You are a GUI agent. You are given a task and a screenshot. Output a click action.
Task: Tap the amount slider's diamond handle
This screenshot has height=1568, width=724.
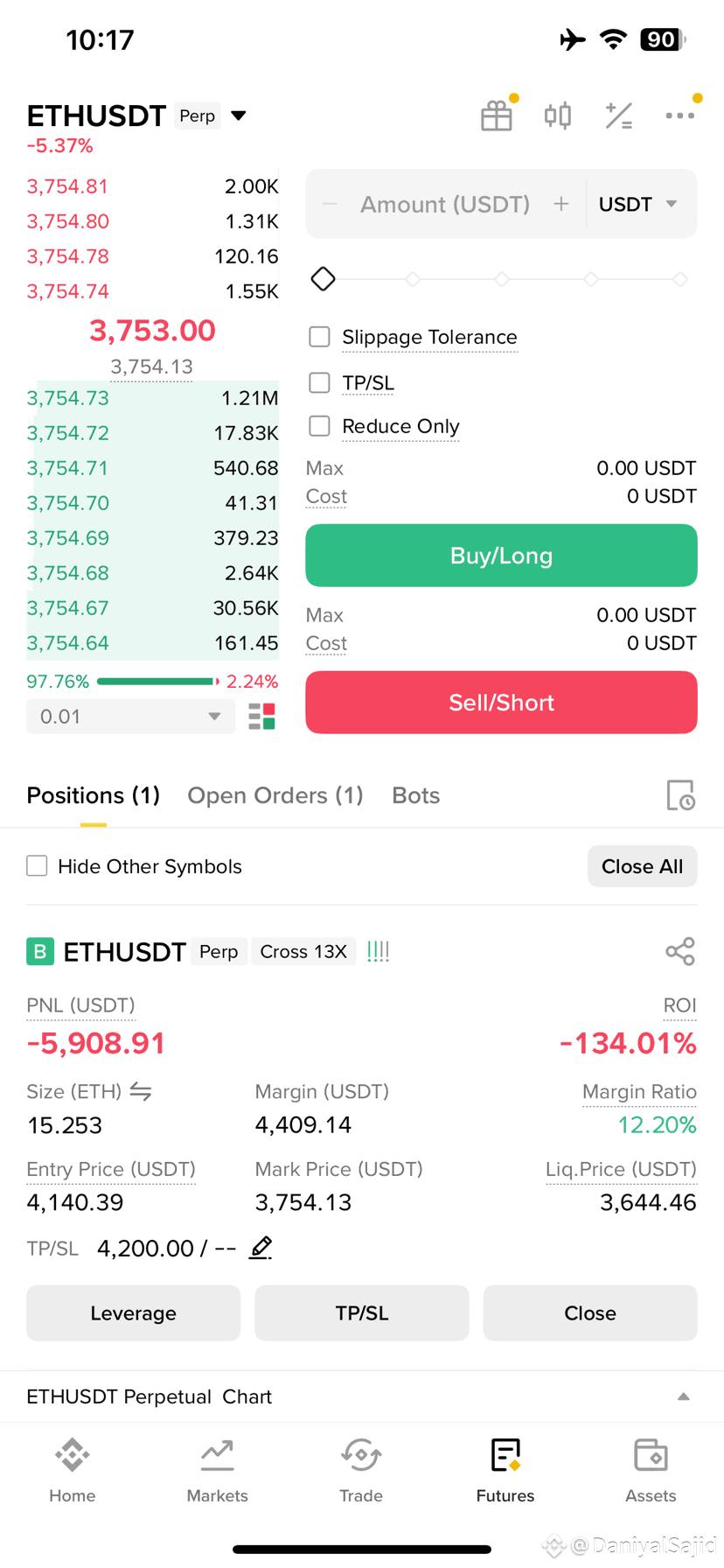[324, 279]
